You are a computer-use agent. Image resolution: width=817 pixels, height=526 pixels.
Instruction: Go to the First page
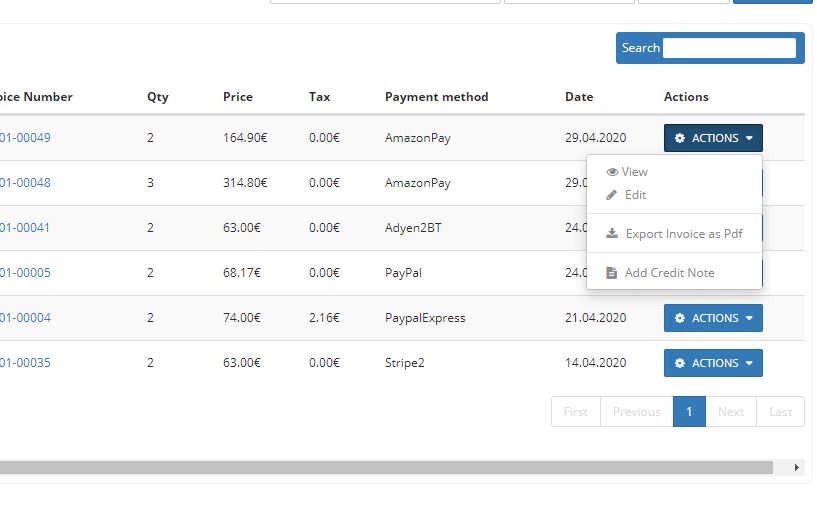coord(576,412)
